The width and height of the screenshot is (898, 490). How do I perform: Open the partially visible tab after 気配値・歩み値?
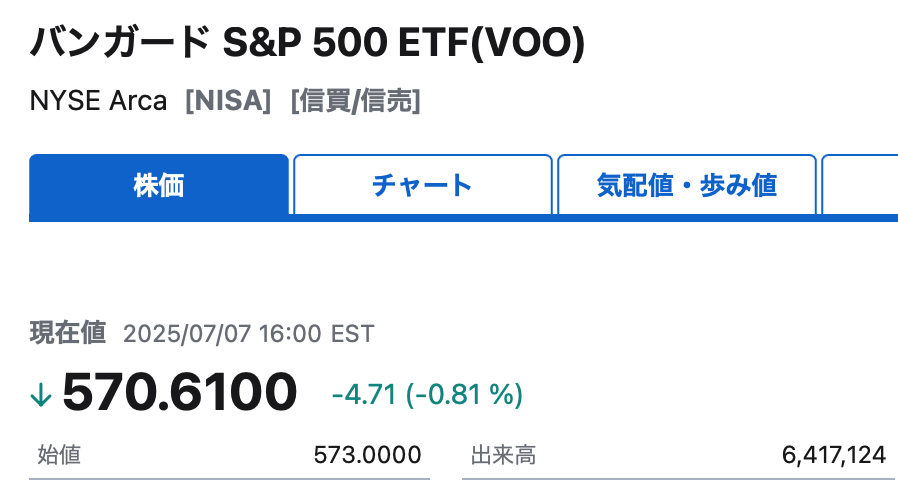point(860,185)
